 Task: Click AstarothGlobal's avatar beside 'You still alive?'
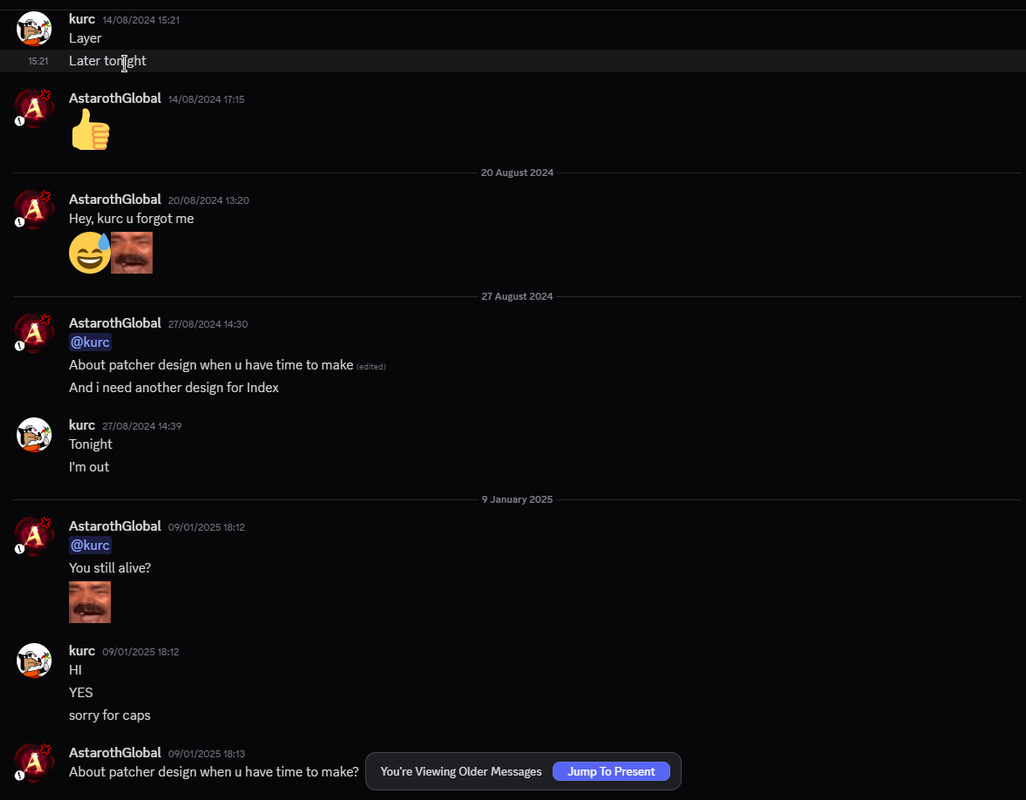click(34, 536)
